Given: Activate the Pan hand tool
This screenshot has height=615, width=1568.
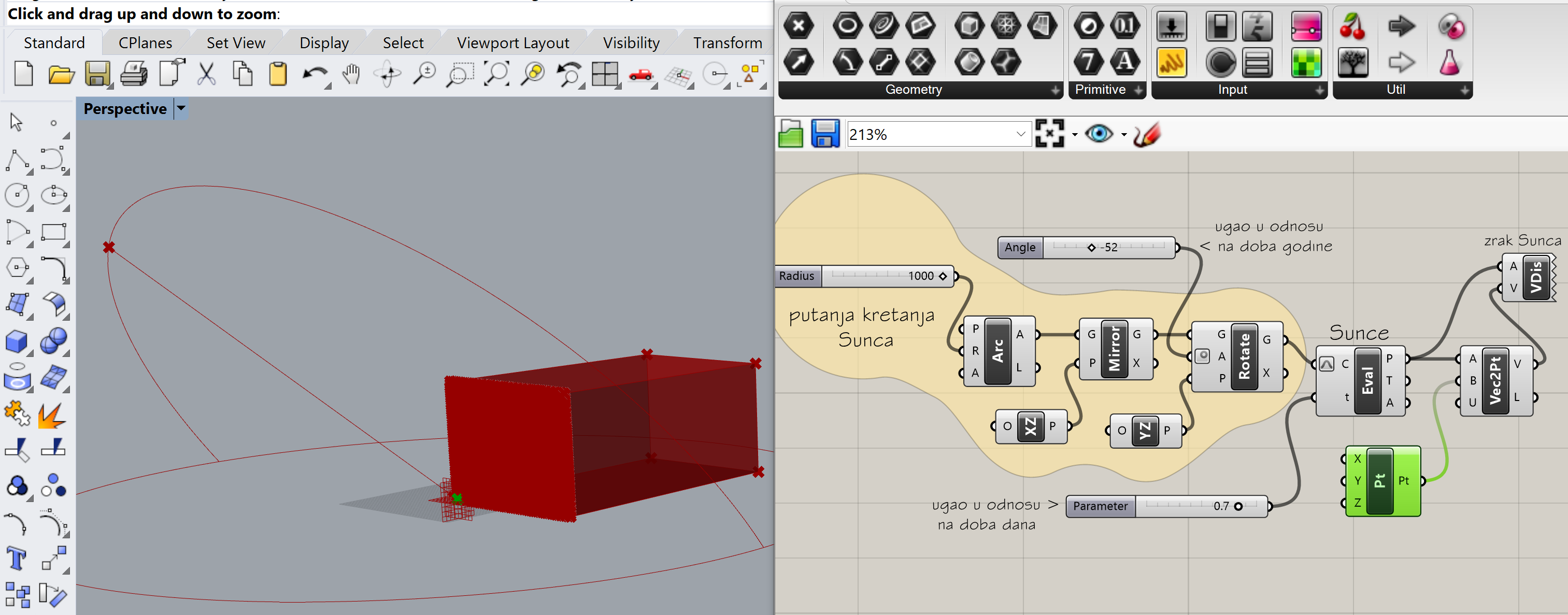Looking at the screenshot, I should click(351, 74).
